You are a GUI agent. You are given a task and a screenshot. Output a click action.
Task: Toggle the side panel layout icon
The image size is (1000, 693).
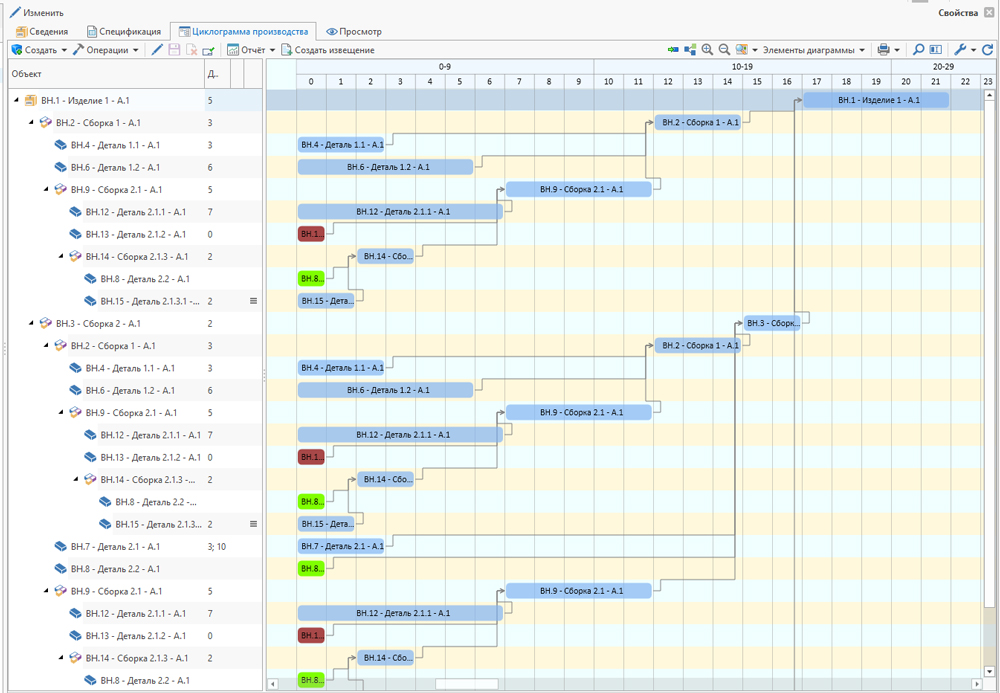936,50
